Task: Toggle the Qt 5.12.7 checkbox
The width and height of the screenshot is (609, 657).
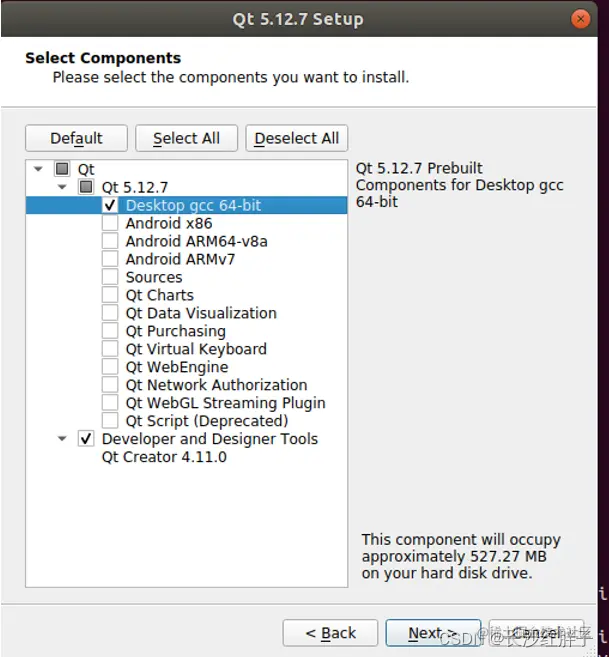Action: click(x=86, y=187)
